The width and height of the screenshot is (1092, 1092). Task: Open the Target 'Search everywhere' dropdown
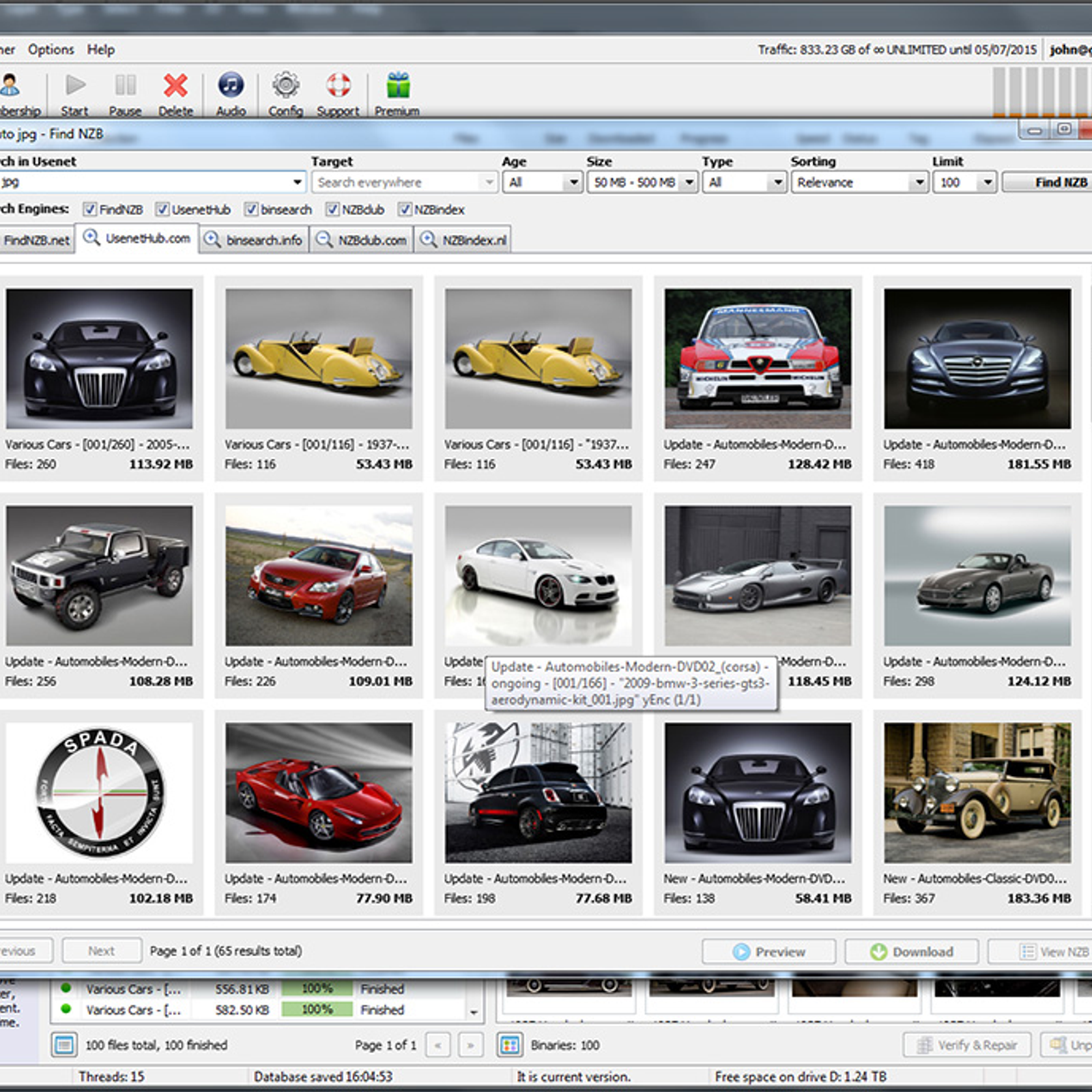404,182
